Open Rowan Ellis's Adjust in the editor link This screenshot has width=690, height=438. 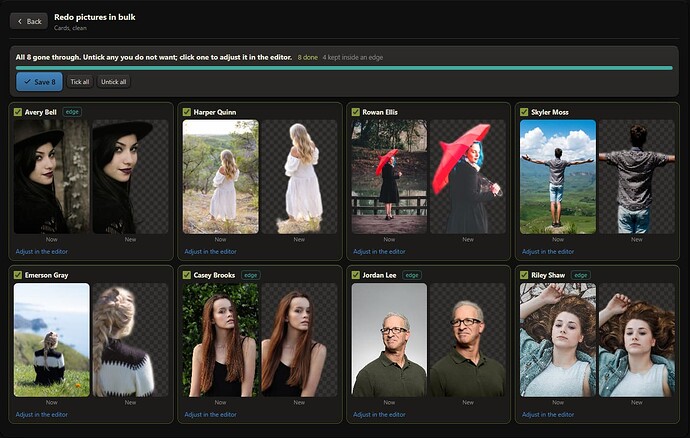click(x=379, y=252)
